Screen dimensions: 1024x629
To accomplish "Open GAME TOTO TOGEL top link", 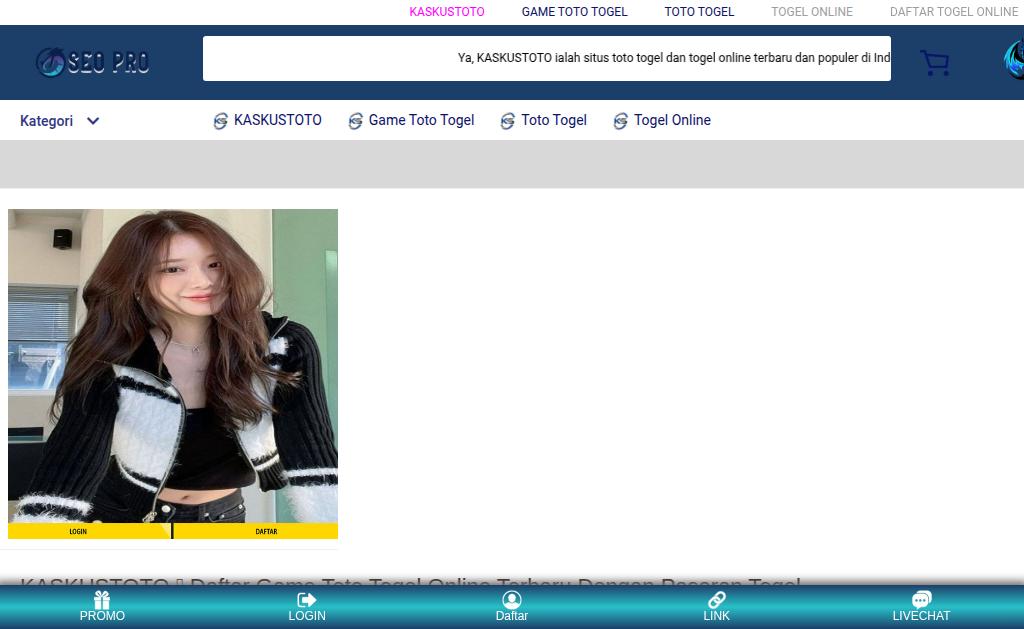I will click(574, 12).
